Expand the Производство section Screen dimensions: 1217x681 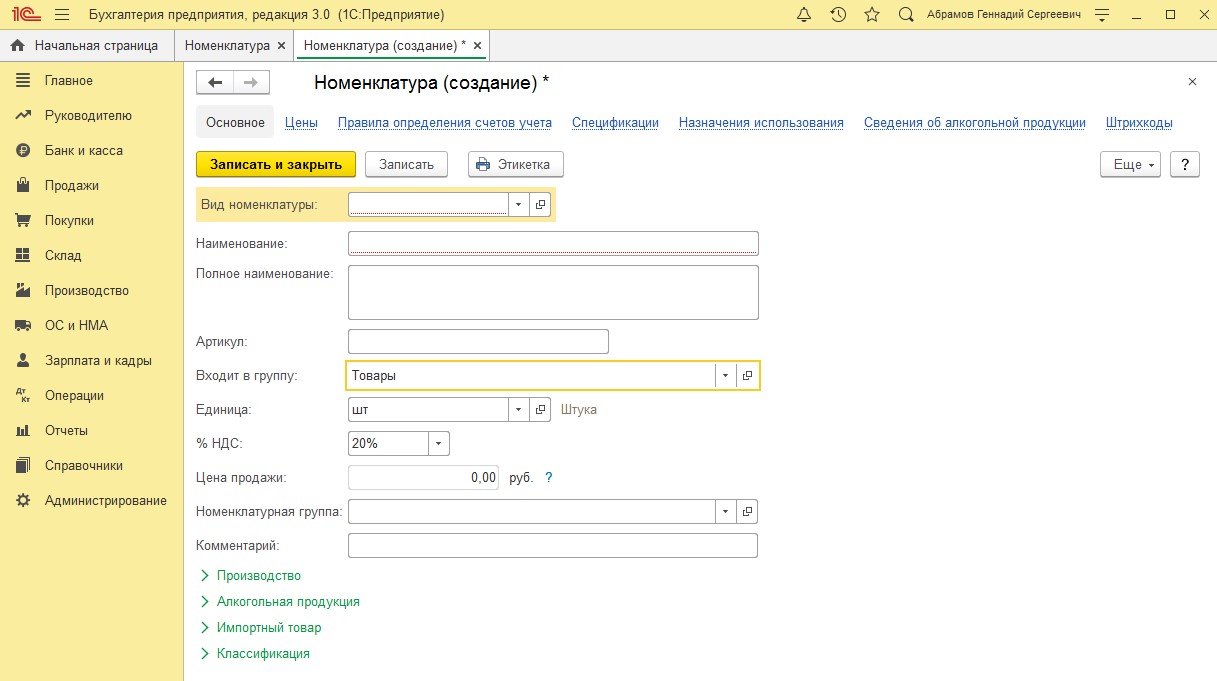[258, 576]
